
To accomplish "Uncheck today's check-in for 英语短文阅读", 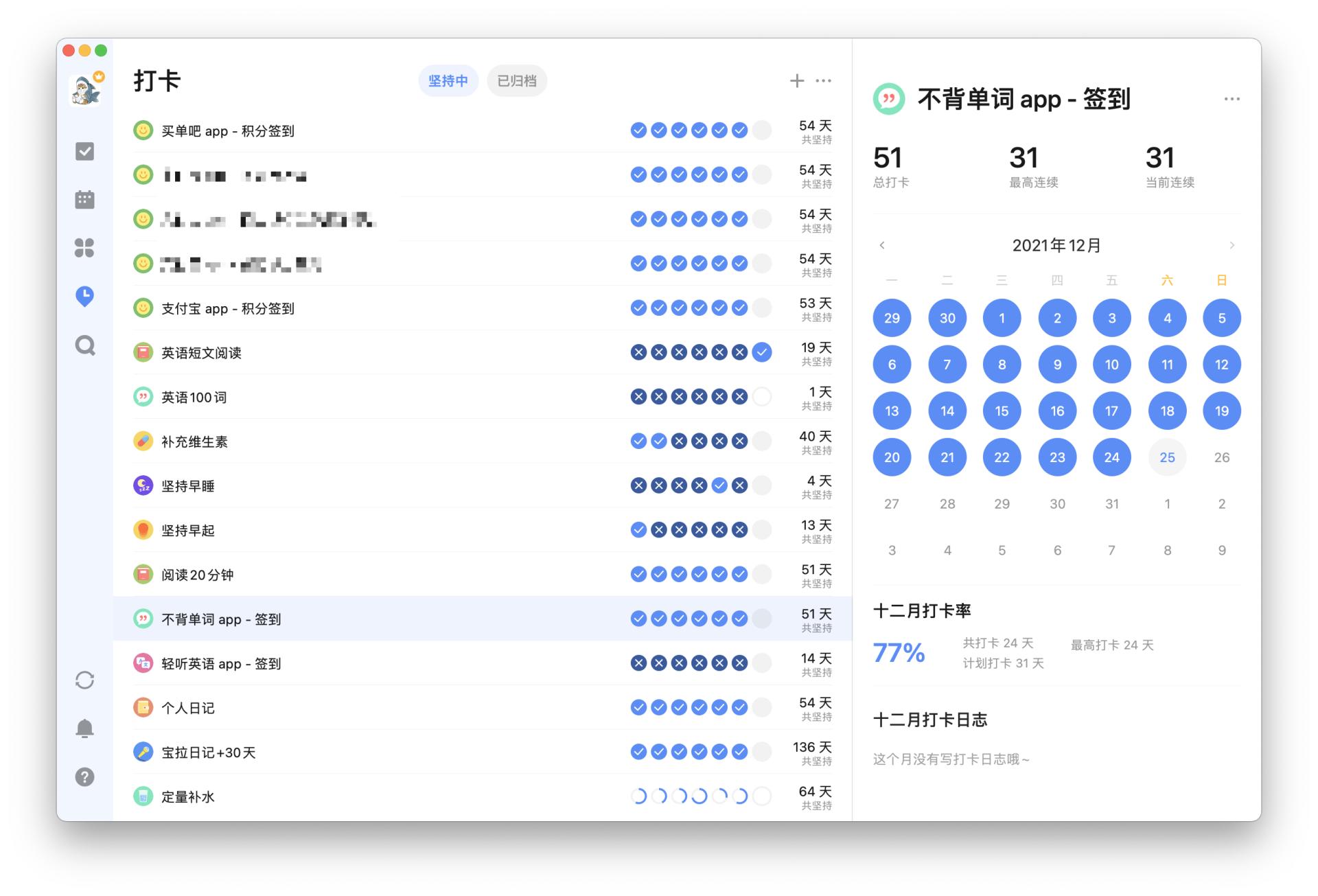I will tap(761, 352).
